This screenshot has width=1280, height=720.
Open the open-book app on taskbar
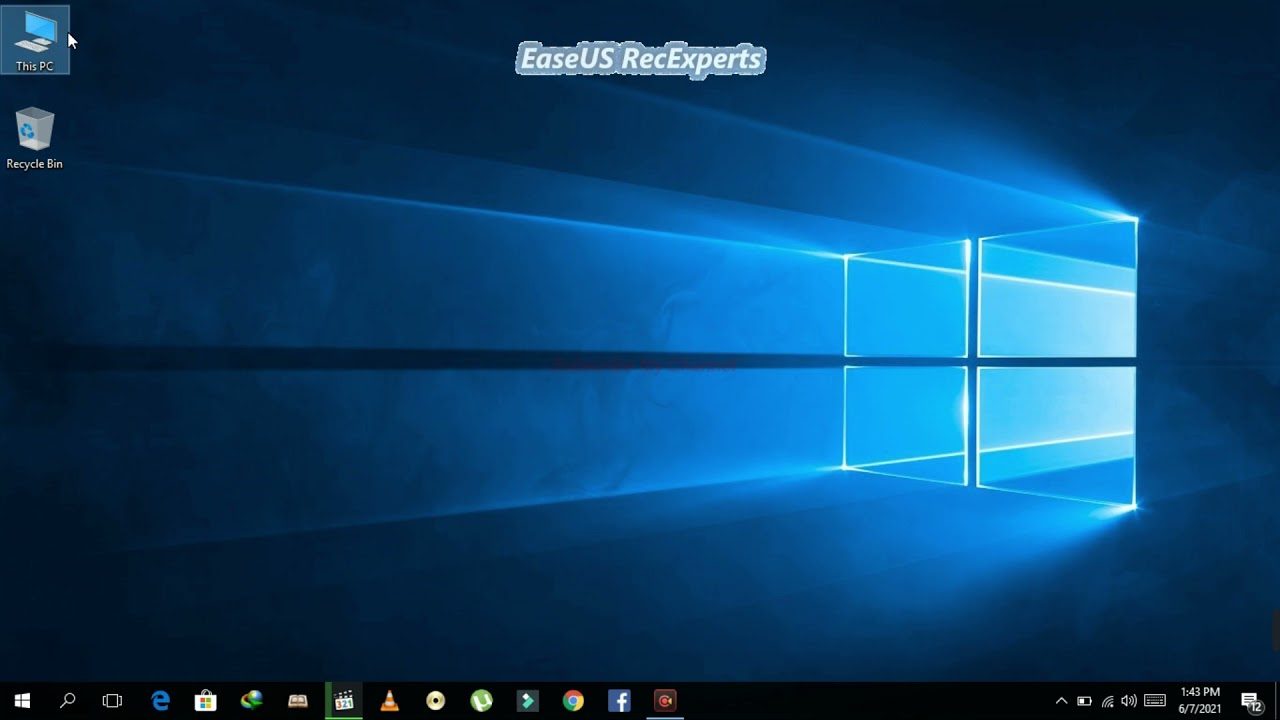(x=298, y=701)
